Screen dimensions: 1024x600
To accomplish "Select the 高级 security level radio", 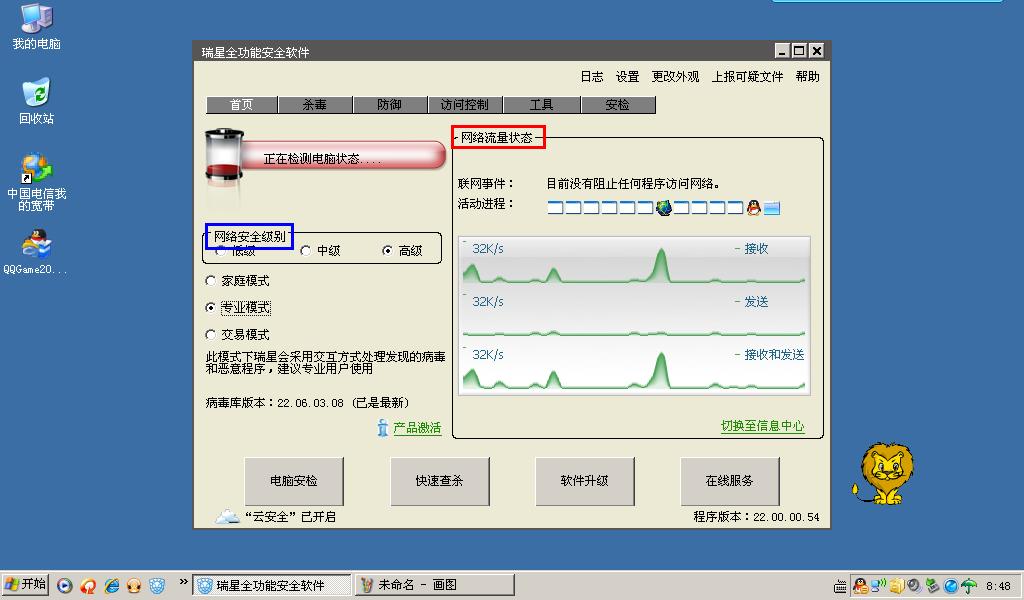I will point(387,251).
